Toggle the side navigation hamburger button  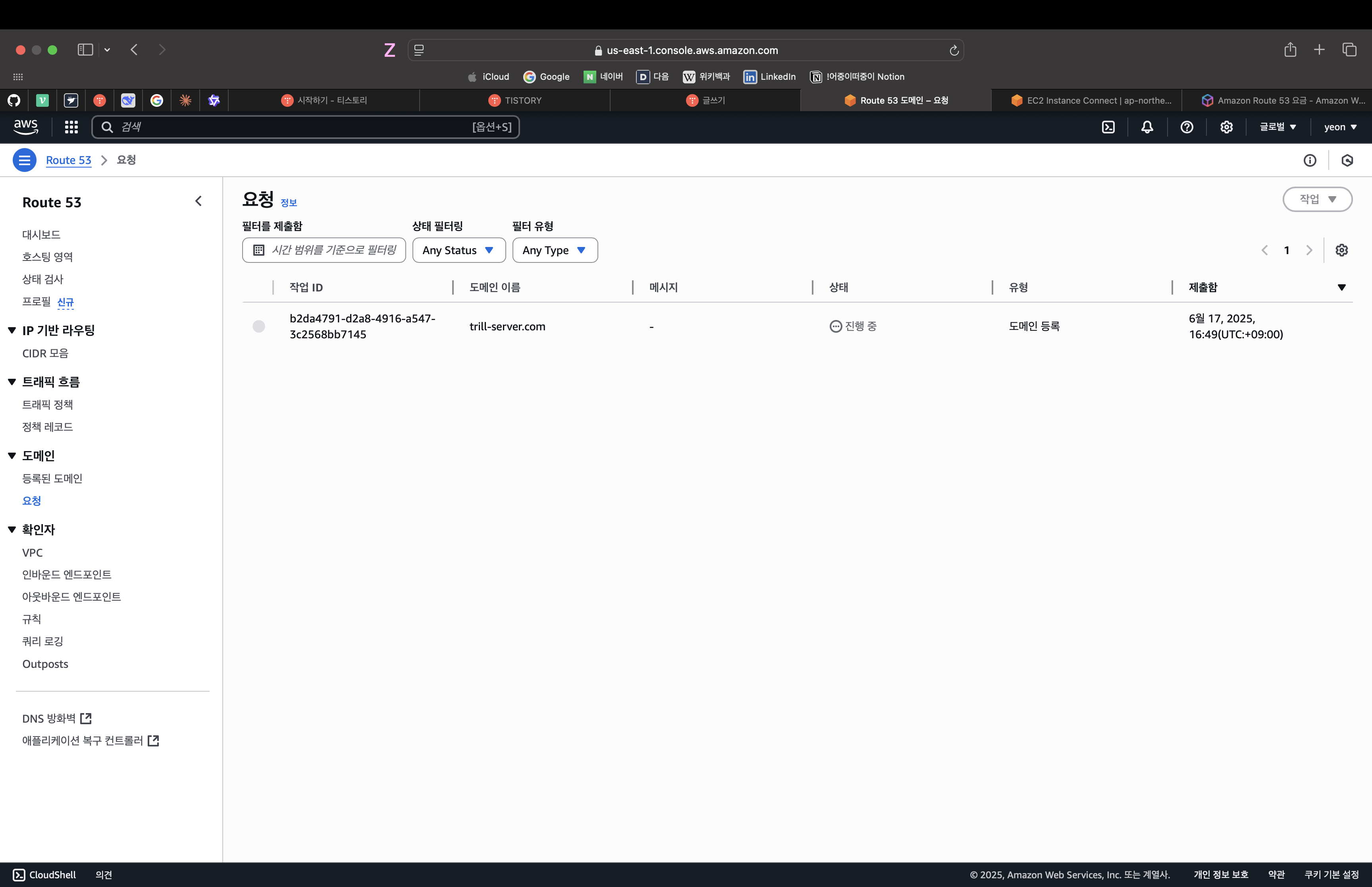tap(25, 160)
